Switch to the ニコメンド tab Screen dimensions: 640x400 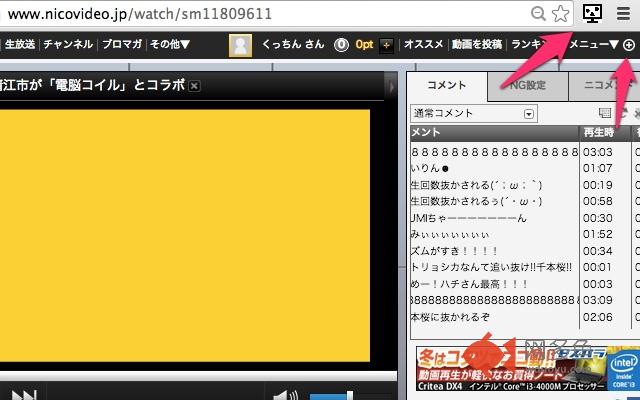604,85
